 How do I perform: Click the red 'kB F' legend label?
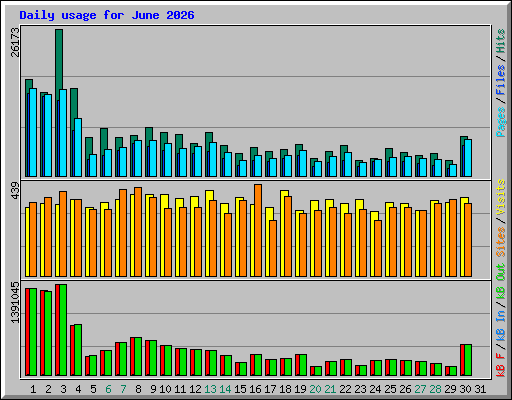[501, 365]
